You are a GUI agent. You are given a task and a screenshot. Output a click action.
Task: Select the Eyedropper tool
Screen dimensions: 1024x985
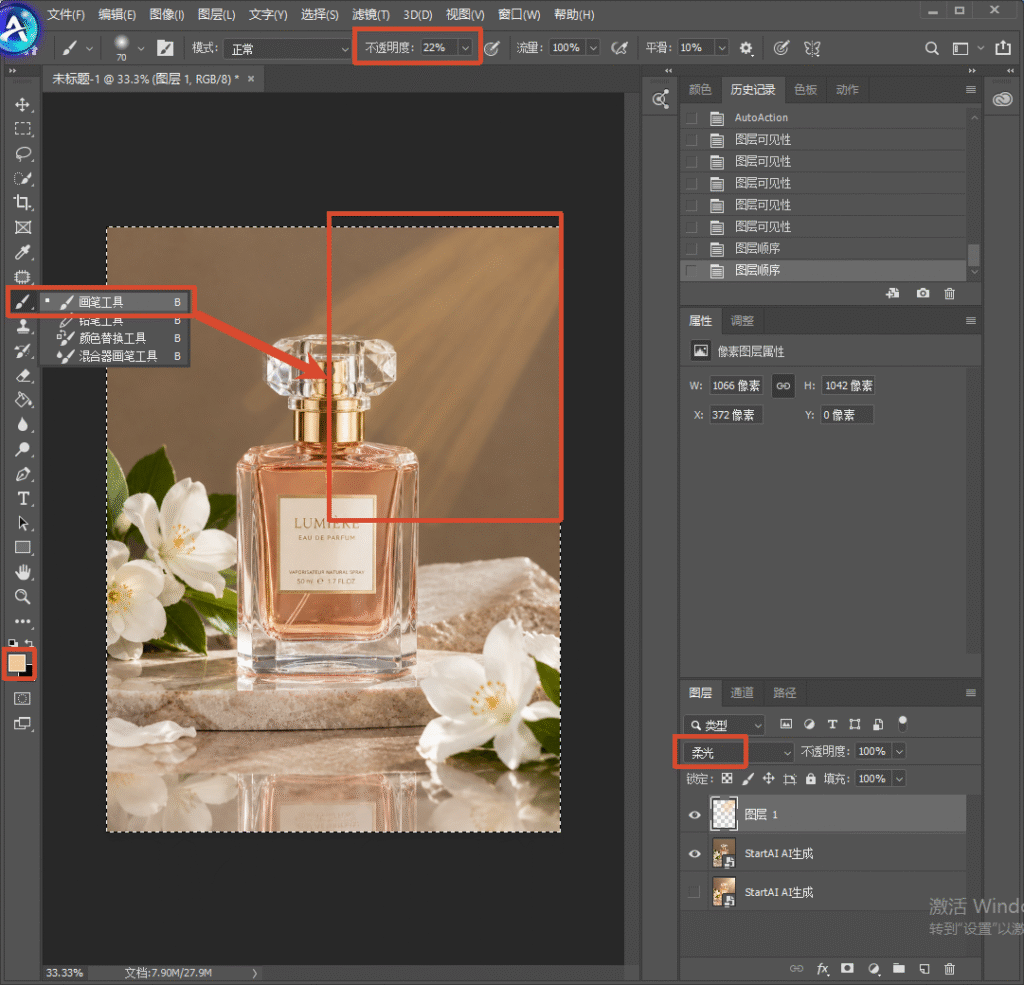click(23, 252)
